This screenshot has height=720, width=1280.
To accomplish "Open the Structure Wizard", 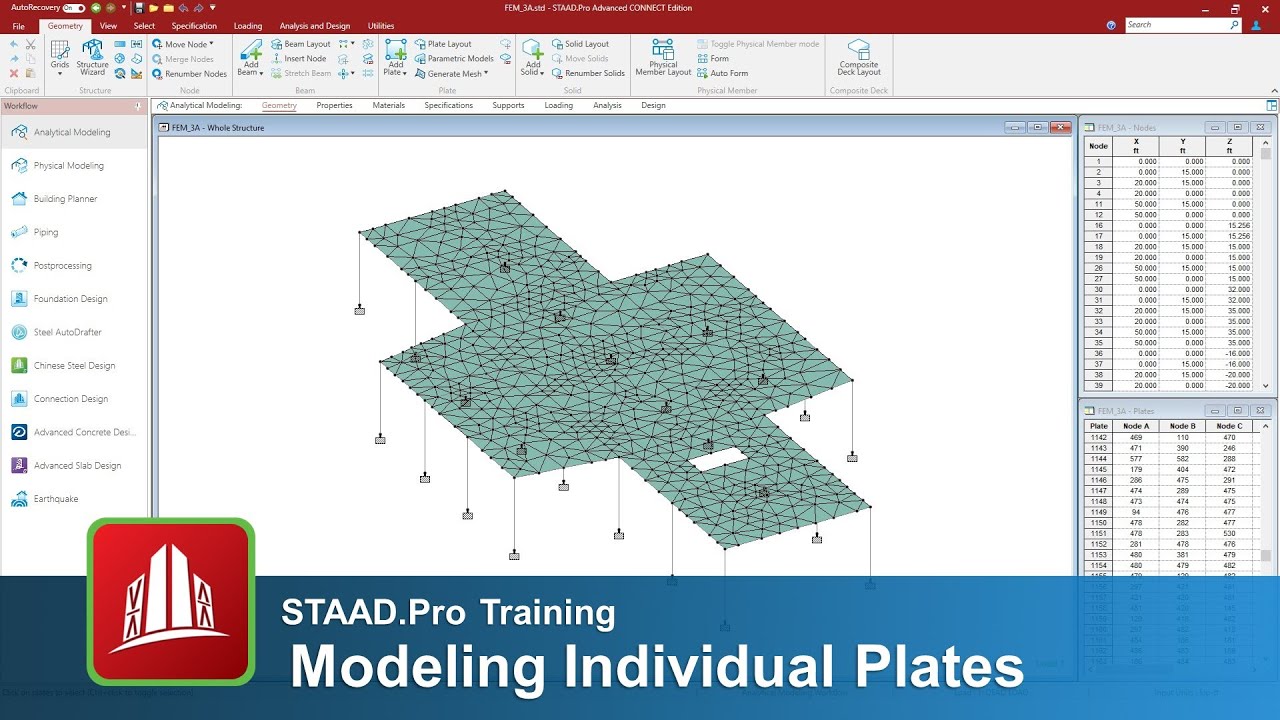I will click(93, 58).
